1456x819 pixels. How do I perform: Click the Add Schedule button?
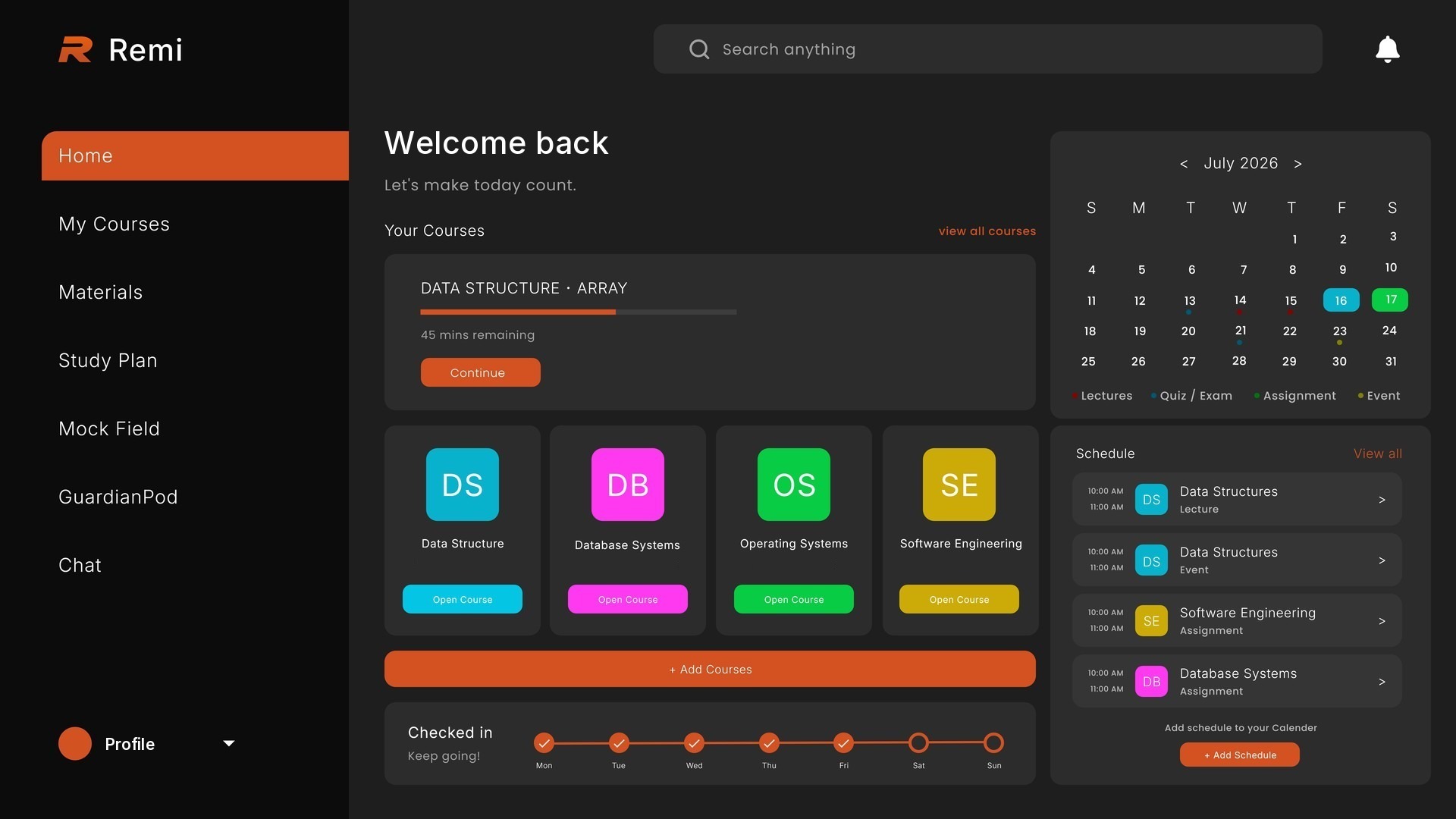1240,755
